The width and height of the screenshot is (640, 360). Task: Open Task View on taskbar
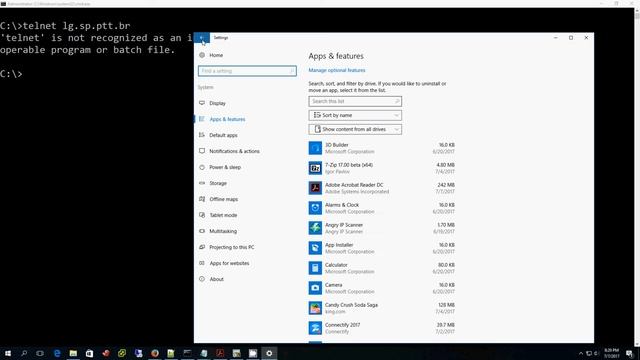40,353
